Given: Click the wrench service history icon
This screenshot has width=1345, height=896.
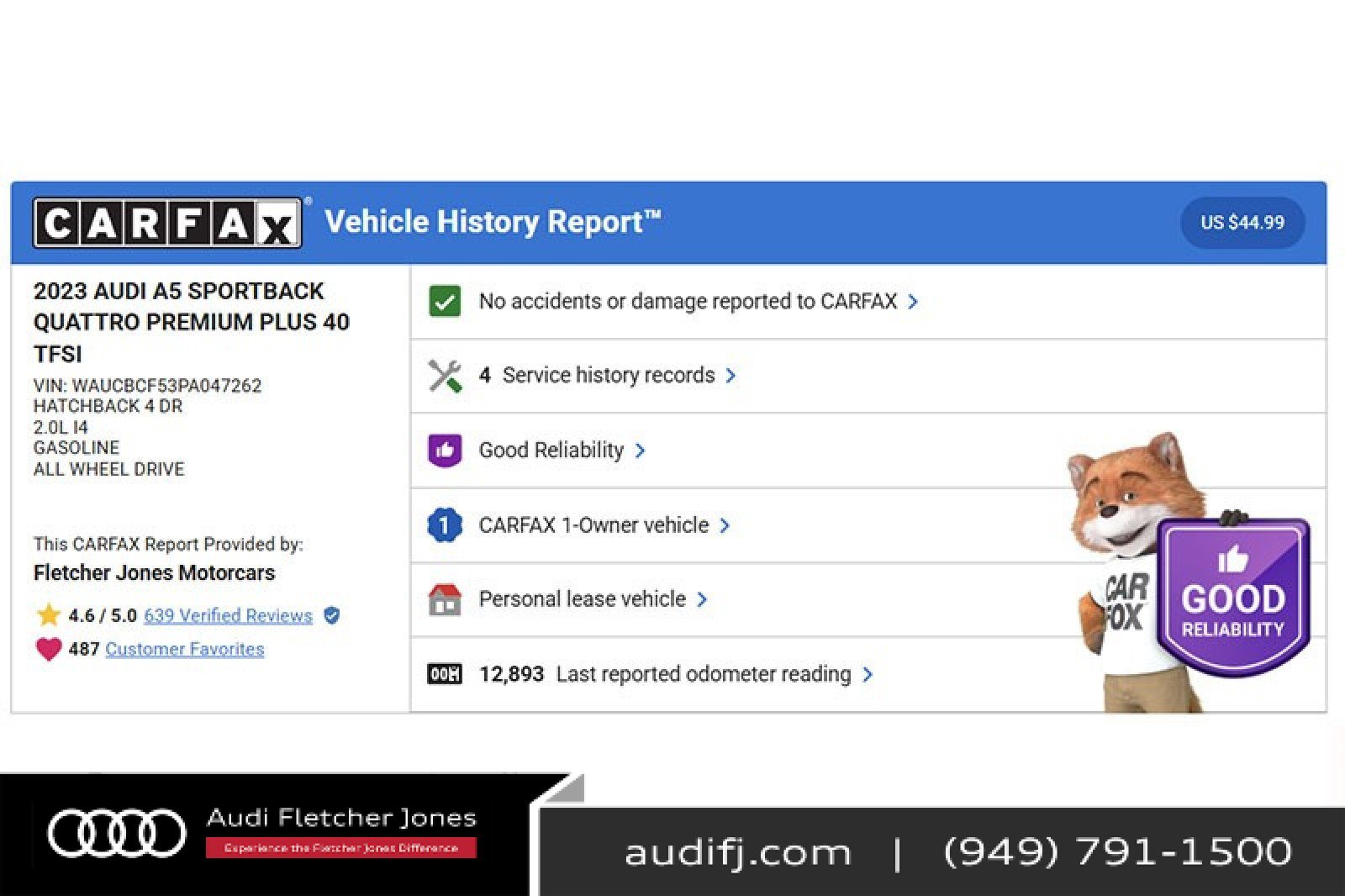Looking at the screenshot, I should click(445, 376).
